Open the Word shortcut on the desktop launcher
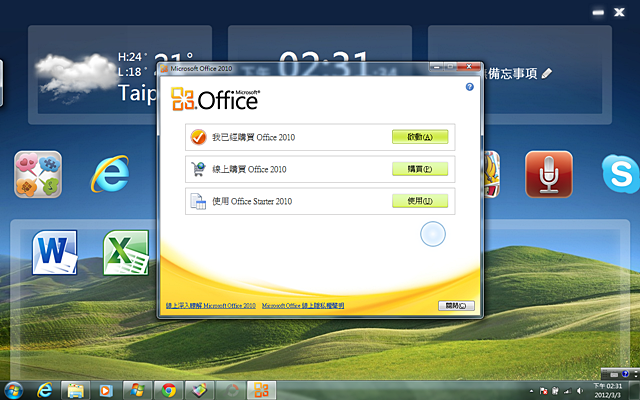The height and width of the screenshot is (400, 640). point(55,252)
